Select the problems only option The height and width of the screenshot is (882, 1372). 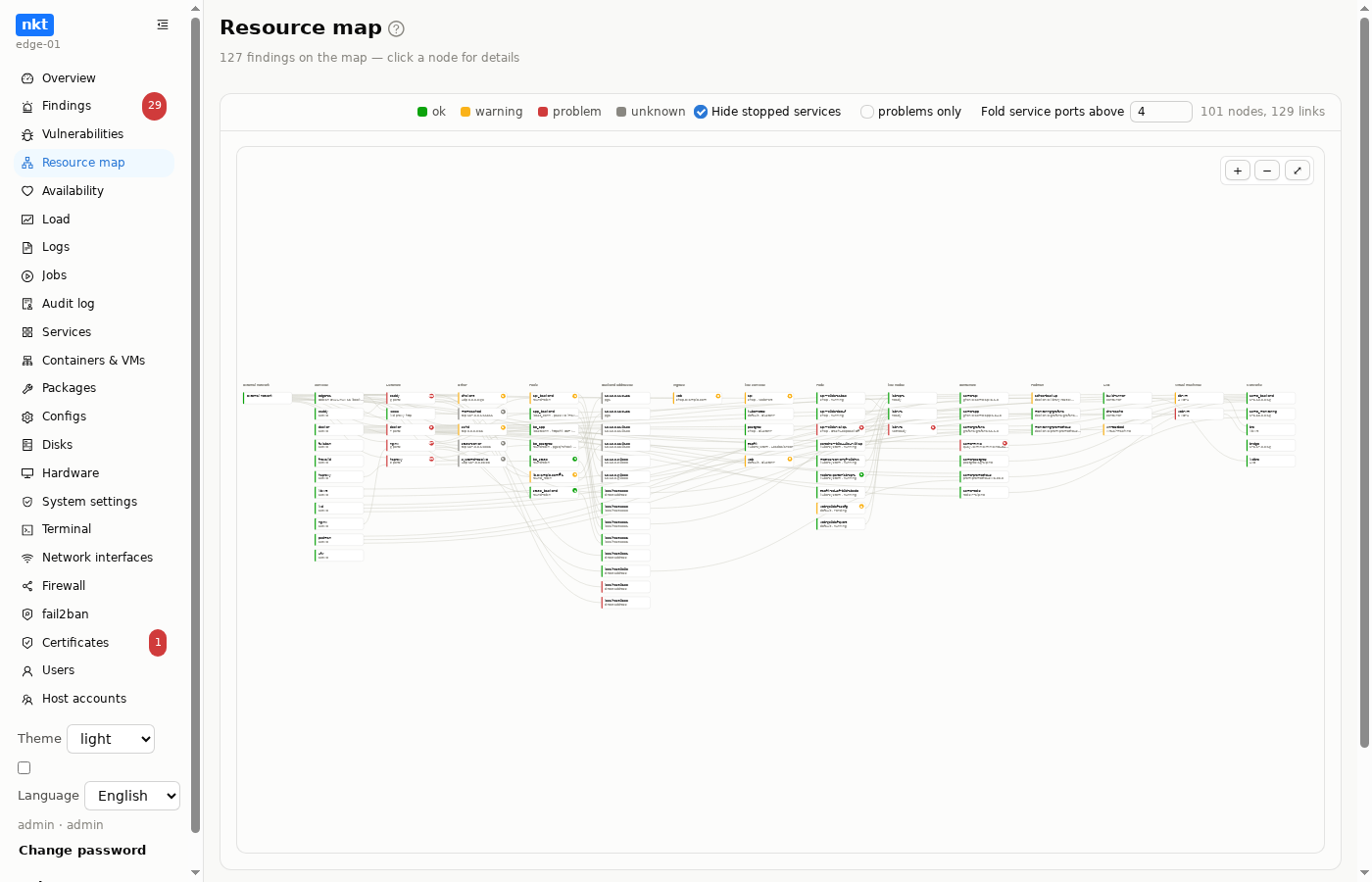click(x=867, y=112)
